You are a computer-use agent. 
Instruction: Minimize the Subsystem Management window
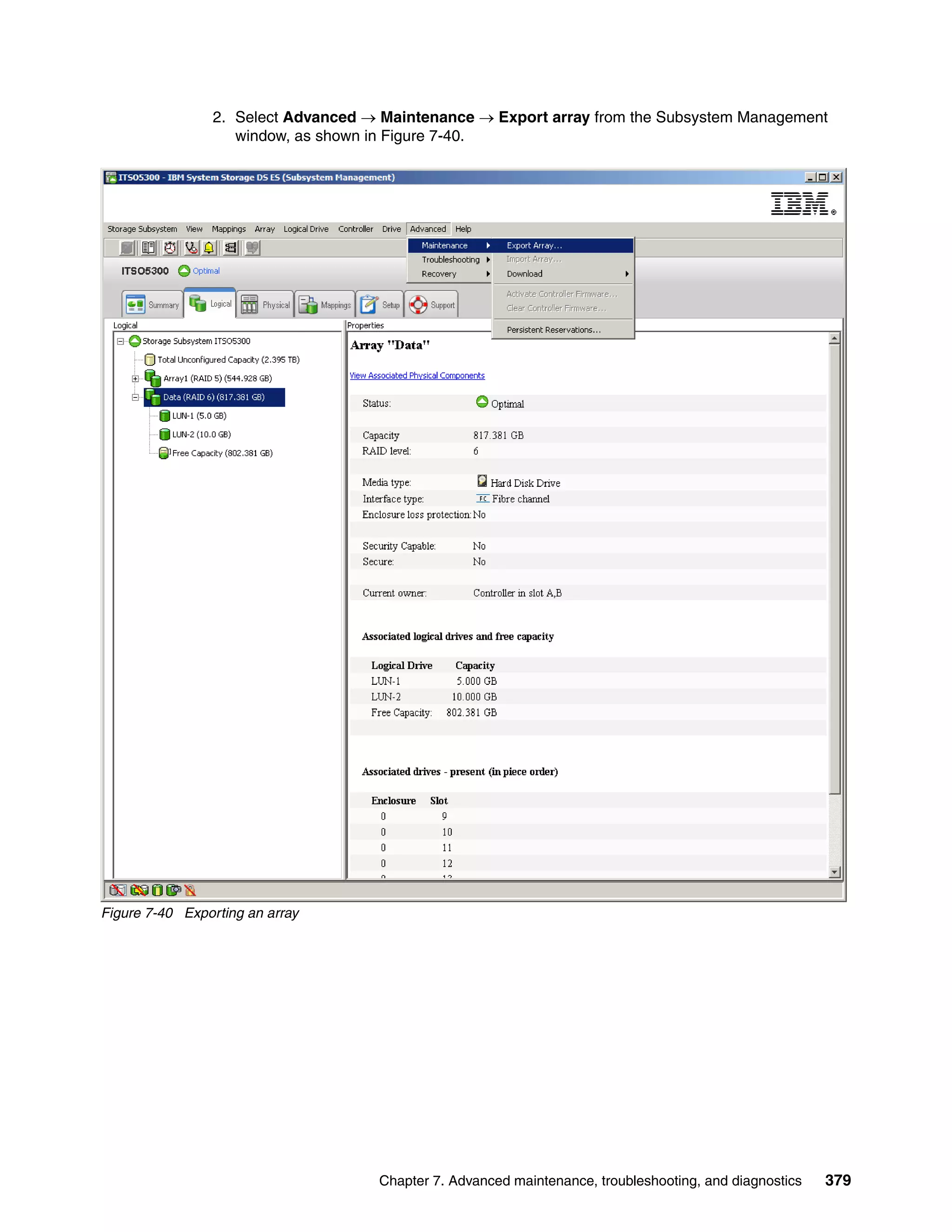[810, 178]
